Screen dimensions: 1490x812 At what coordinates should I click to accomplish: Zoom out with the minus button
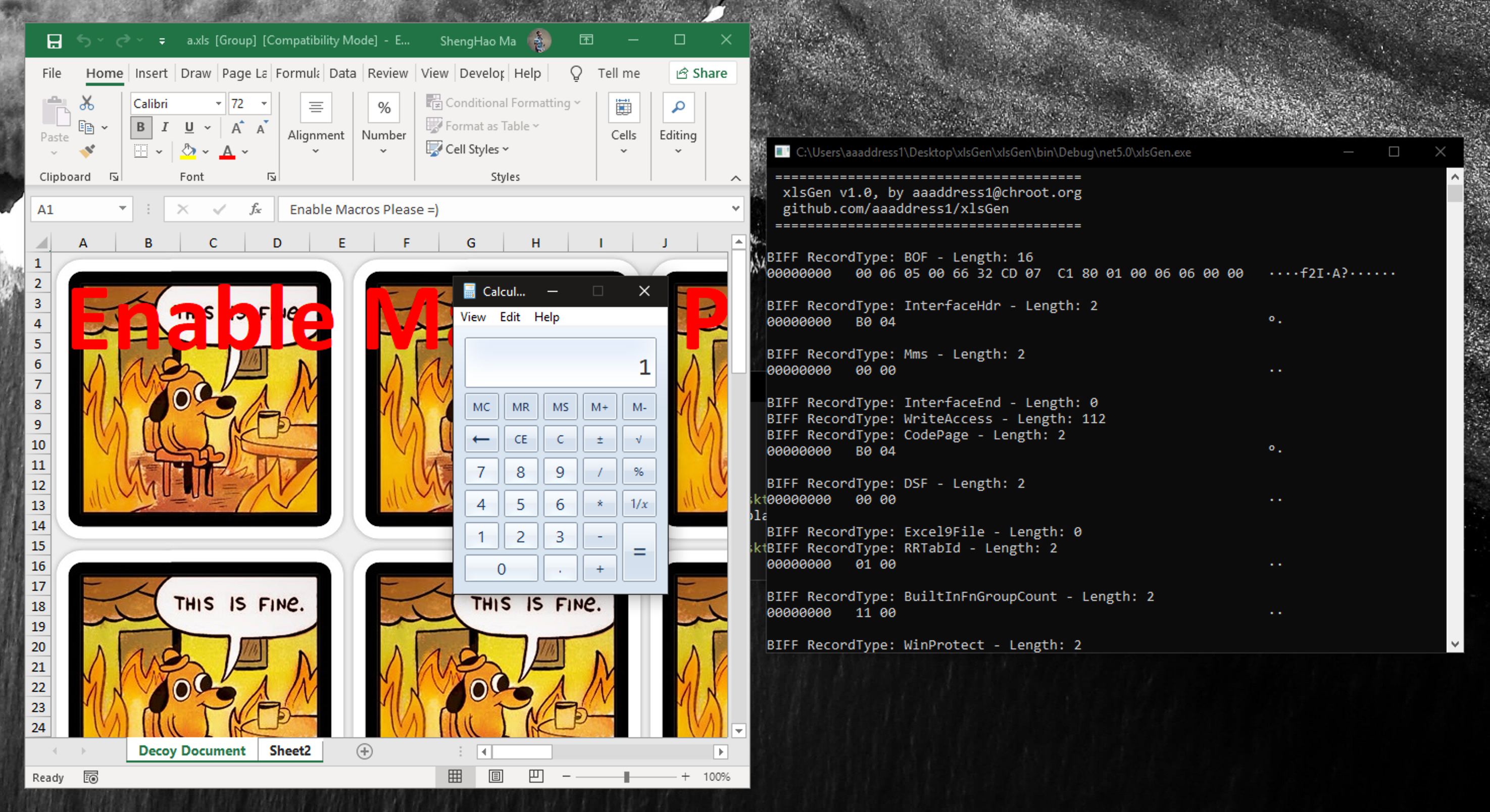(566, 777)
